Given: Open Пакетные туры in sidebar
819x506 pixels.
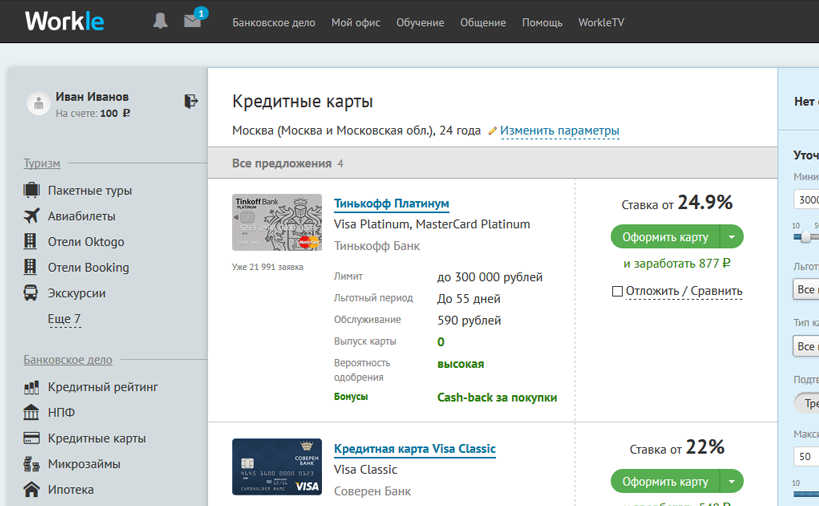Looking at the screenshot, I should point(90,191).
